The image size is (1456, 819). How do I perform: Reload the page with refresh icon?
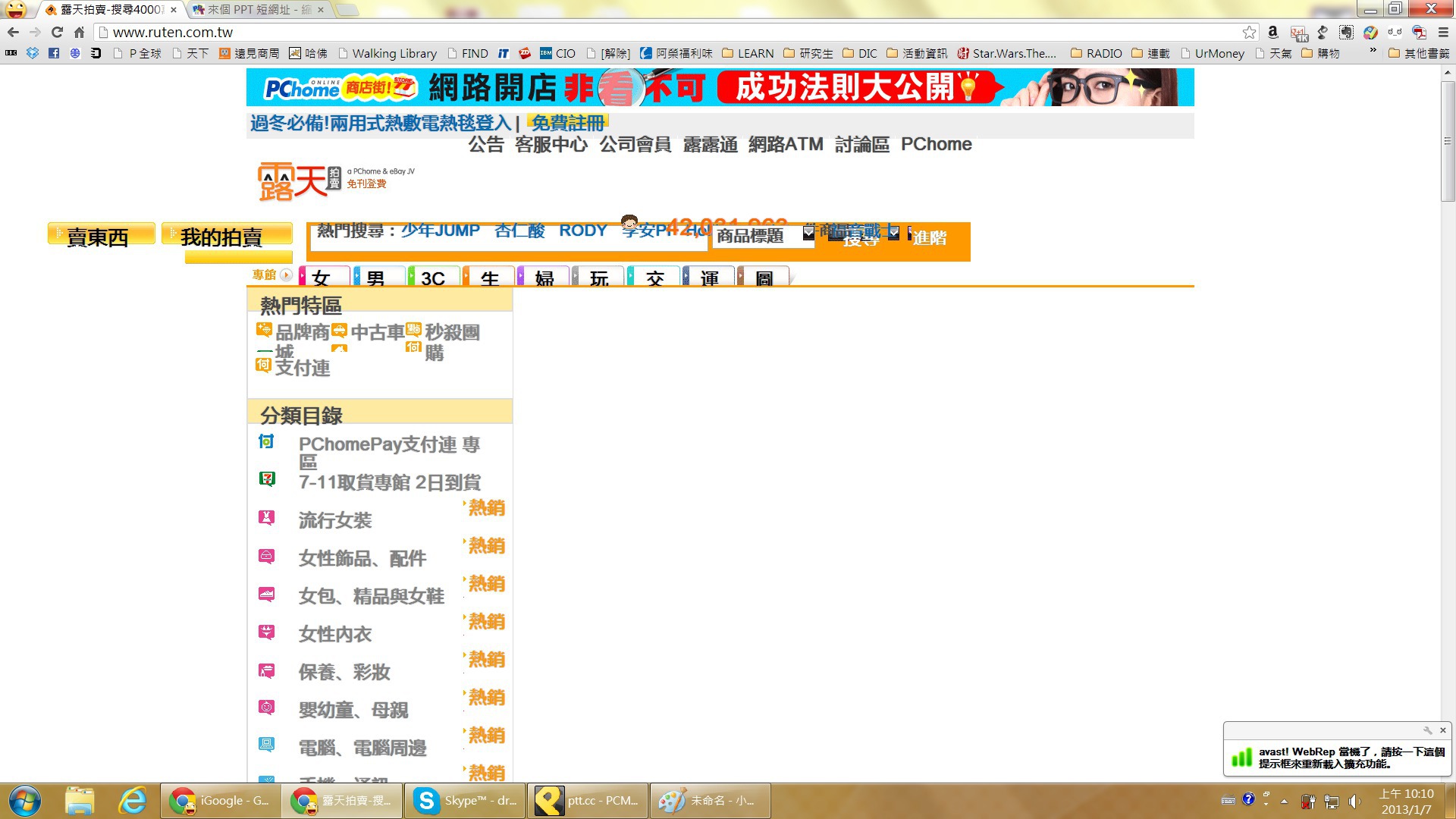point(57,32)
